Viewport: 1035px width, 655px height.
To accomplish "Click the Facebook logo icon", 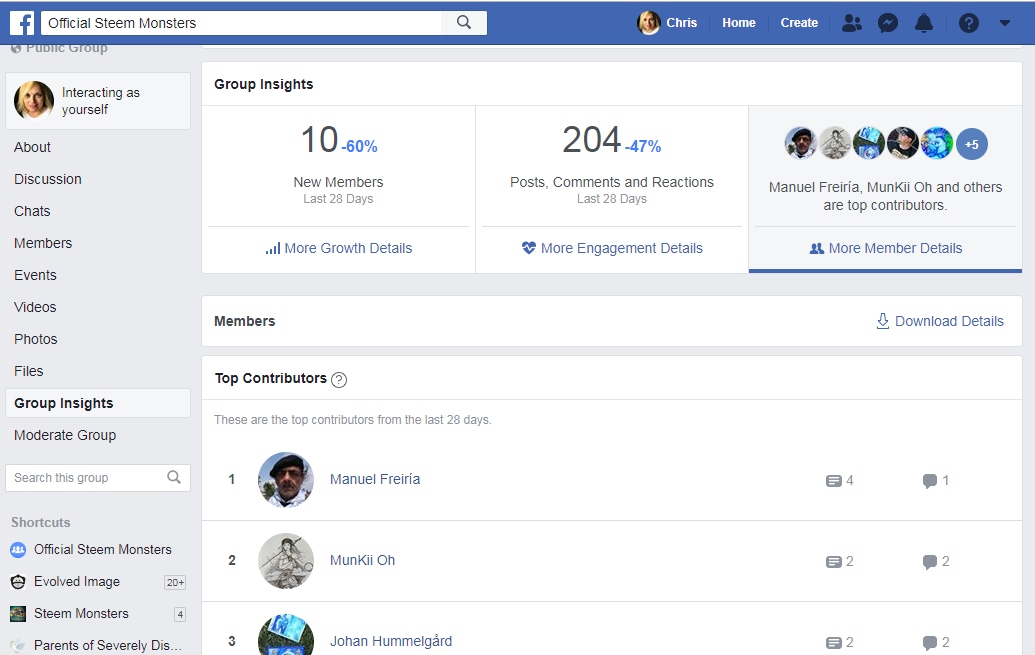I will click(x=22, y=23).
